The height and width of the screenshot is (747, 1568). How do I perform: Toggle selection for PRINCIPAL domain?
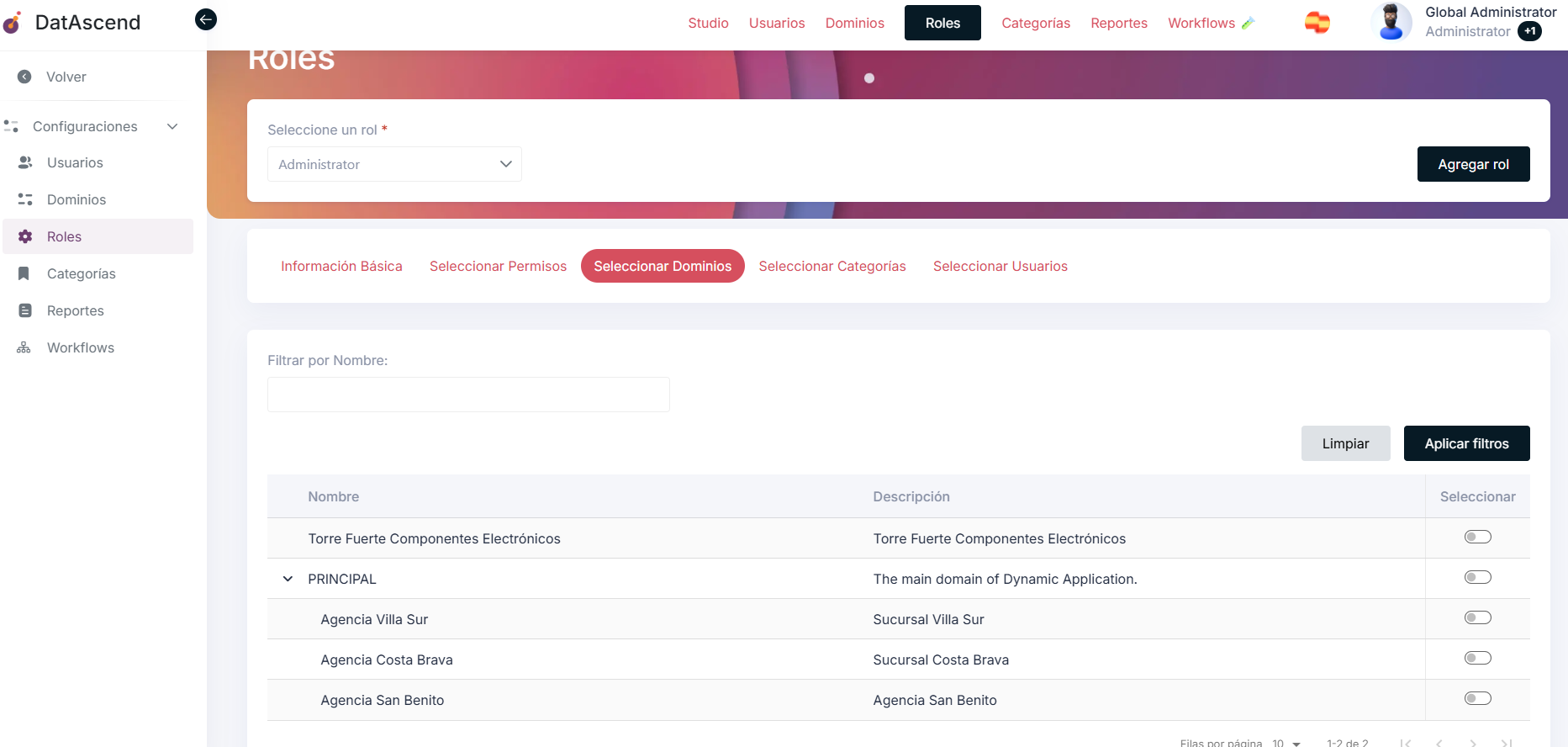click(x=1477, y=578)
